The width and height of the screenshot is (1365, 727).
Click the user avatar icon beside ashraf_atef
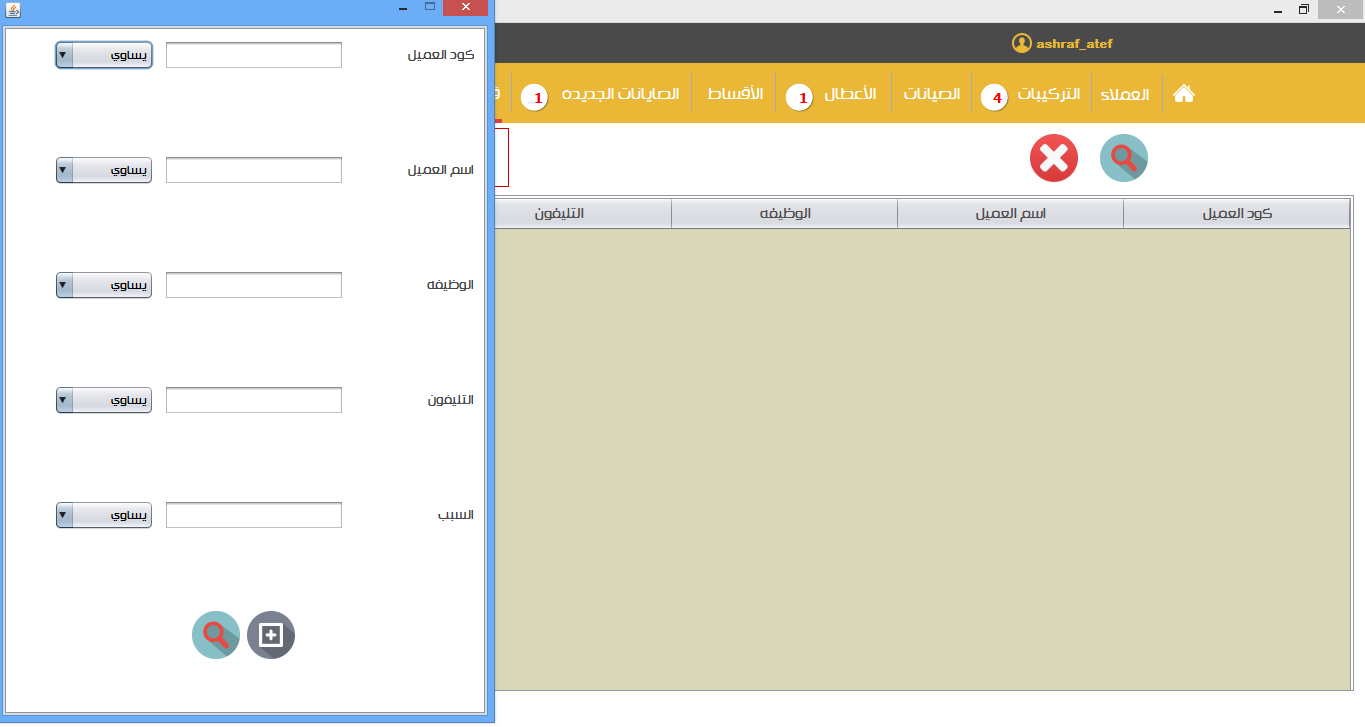tap(1021, 43)
